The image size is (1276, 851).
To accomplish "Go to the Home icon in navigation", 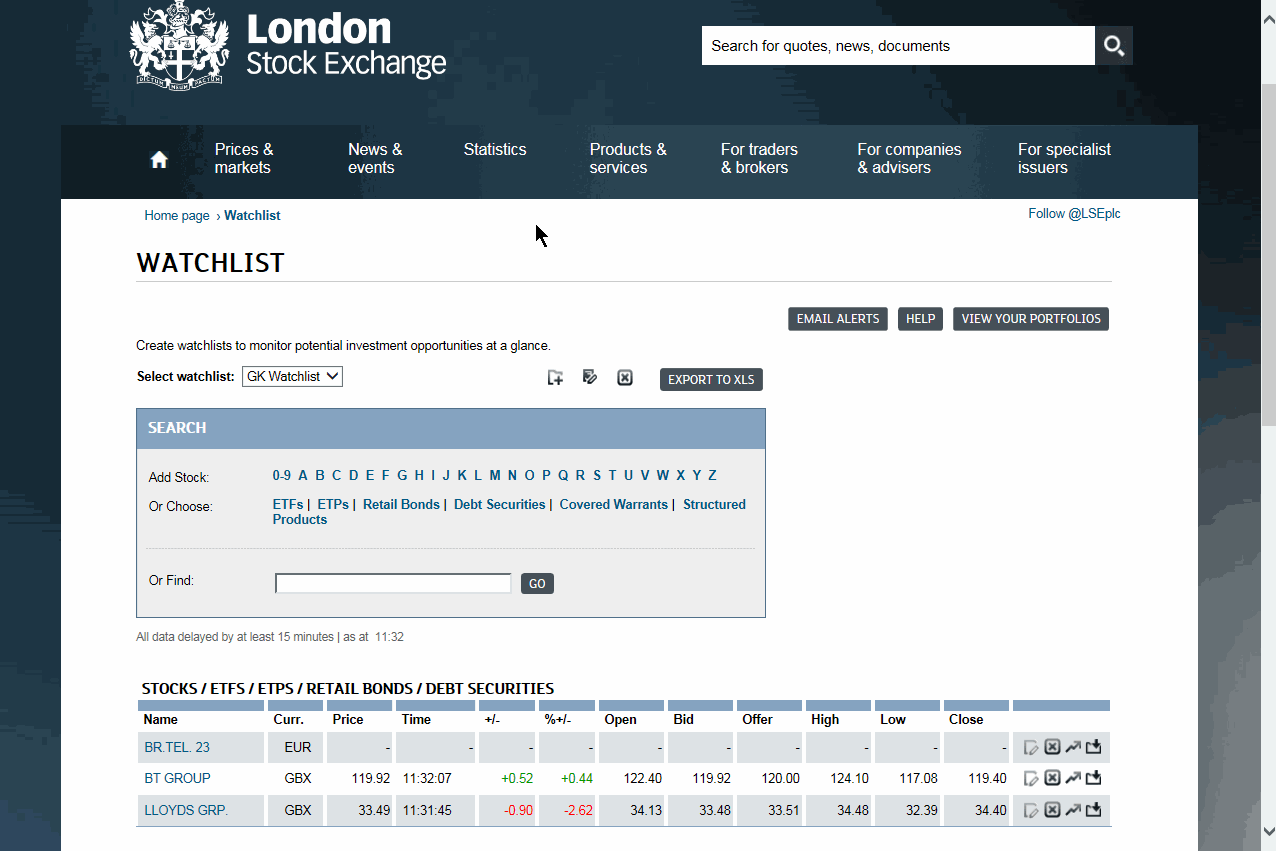I will (159, 160).
